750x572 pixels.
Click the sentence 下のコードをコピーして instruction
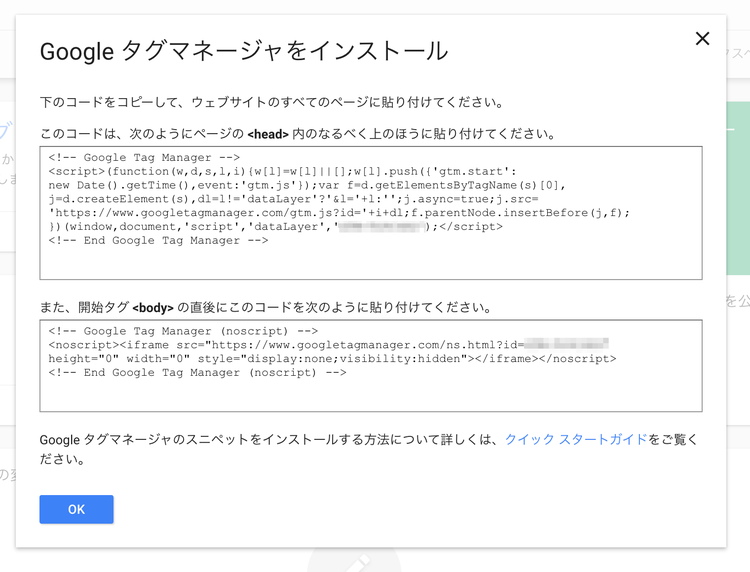[272, 102]
